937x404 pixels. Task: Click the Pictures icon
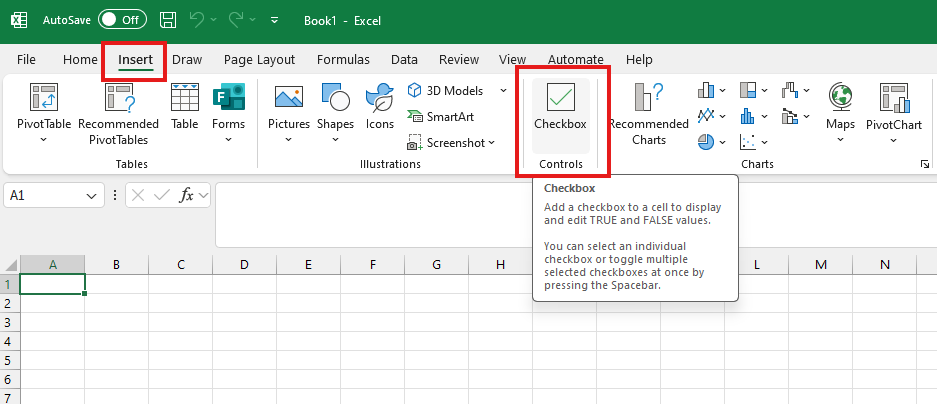(x=288, y=98)
